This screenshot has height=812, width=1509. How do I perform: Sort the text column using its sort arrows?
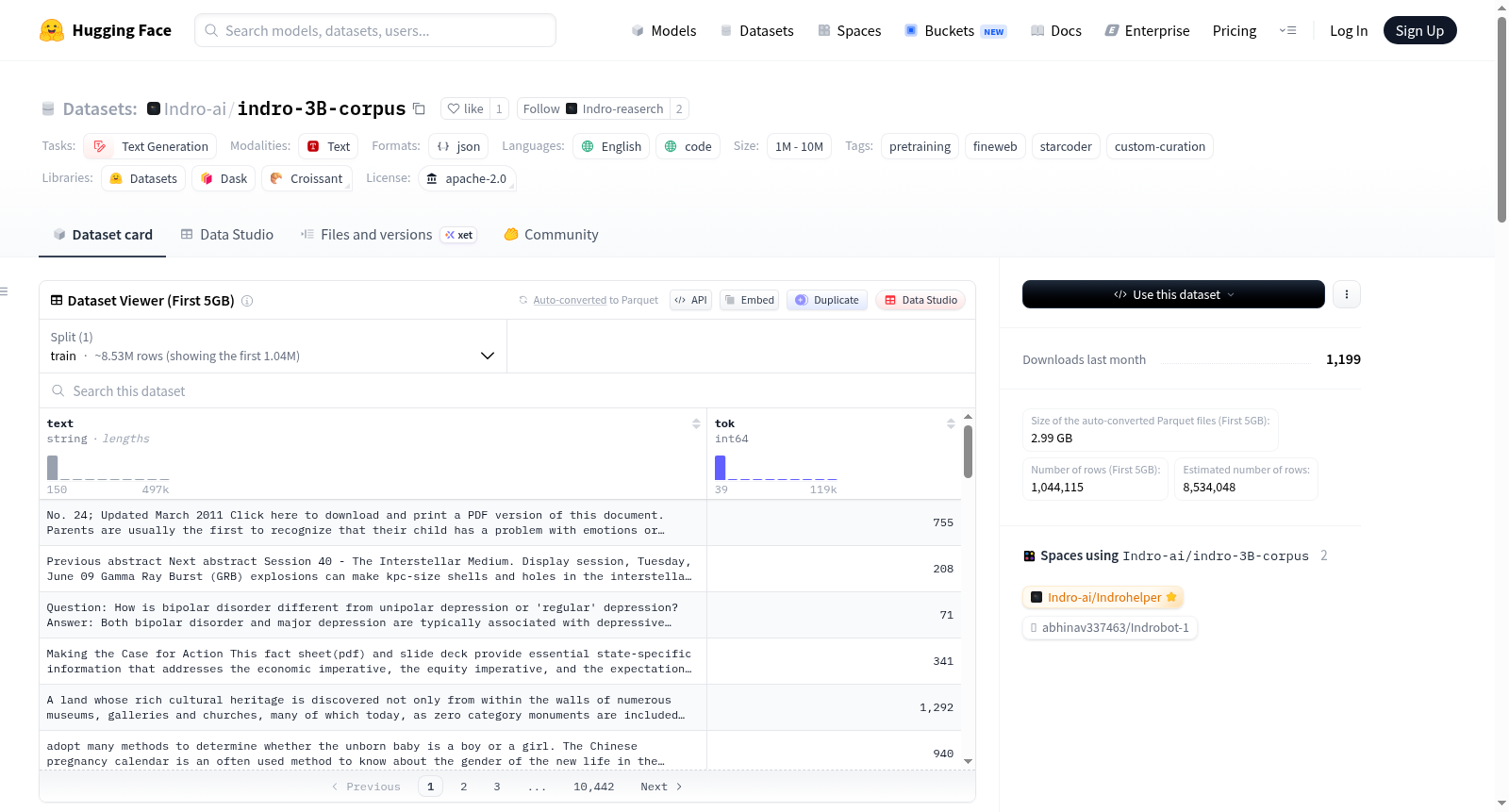pos(696,424)
